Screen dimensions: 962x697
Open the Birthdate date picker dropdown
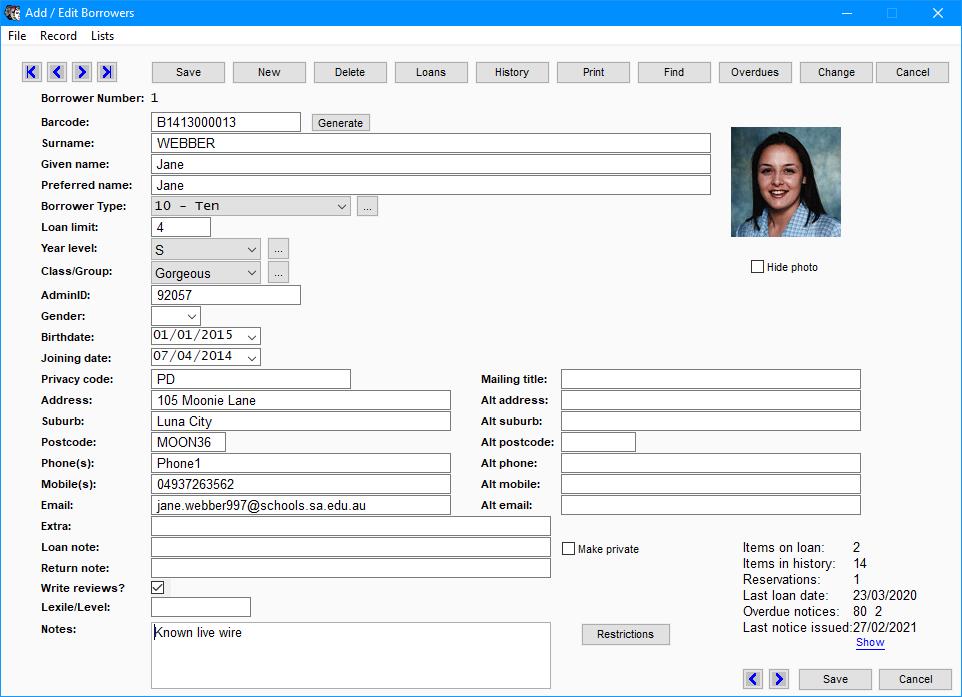(252, 336)
